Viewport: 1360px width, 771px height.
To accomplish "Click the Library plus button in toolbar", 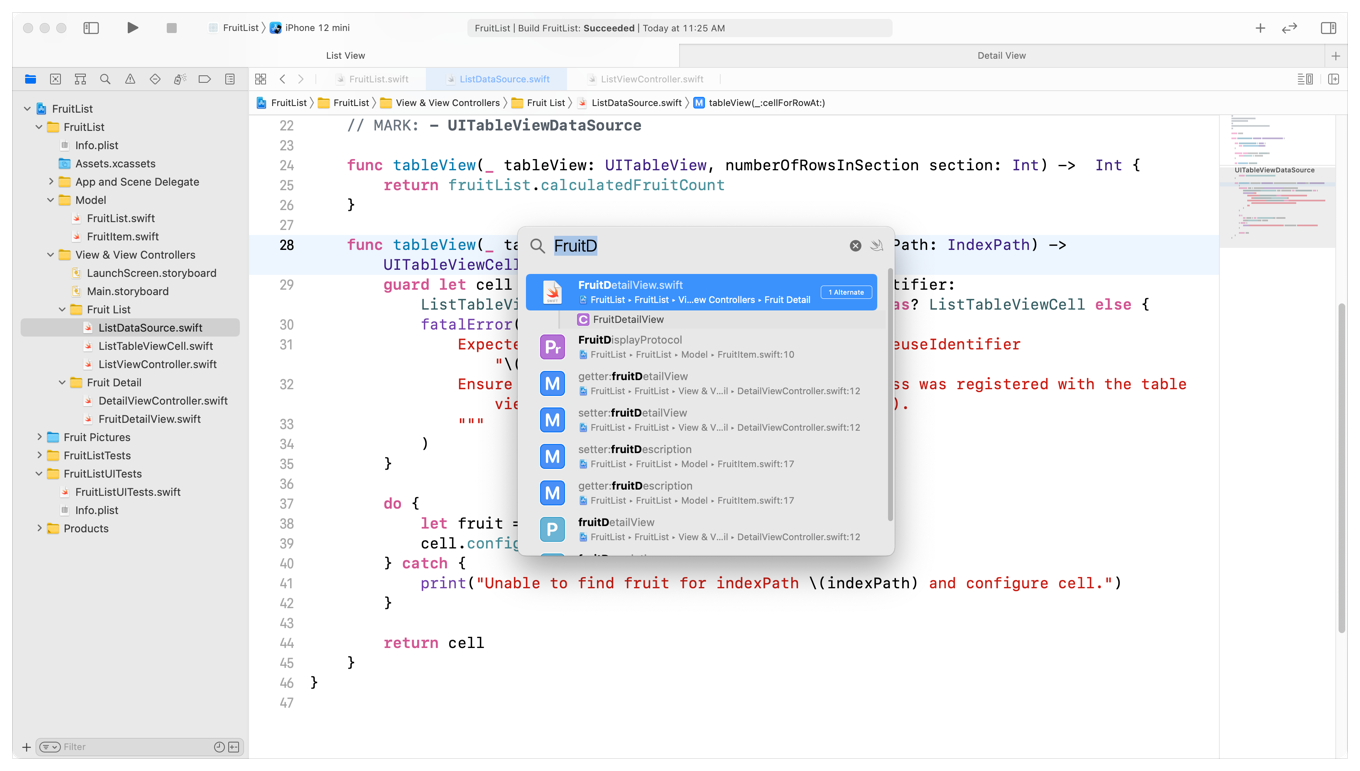I will (1260, 28).
